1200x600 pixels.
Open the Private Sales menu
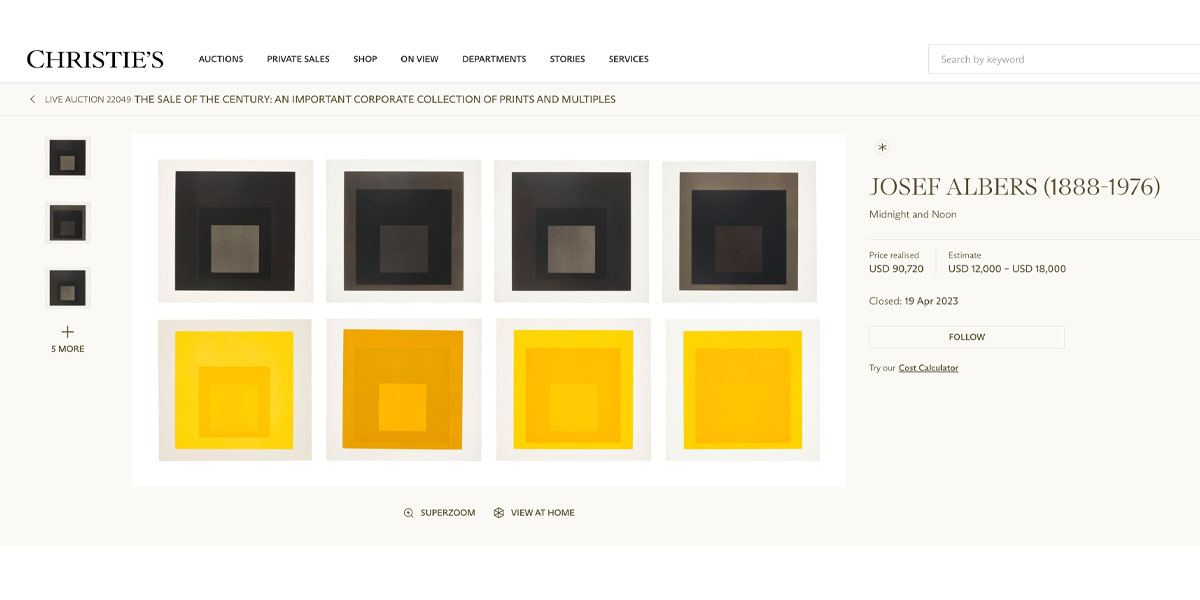[298, 59]
